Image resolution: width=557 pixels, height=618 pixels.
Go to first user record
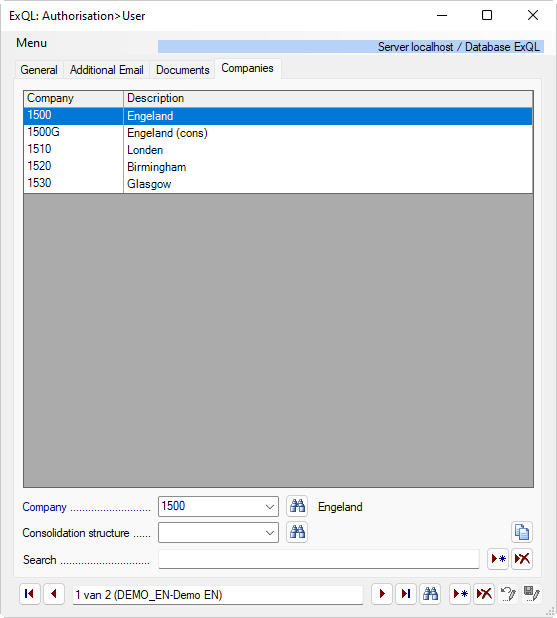(30, 594)
